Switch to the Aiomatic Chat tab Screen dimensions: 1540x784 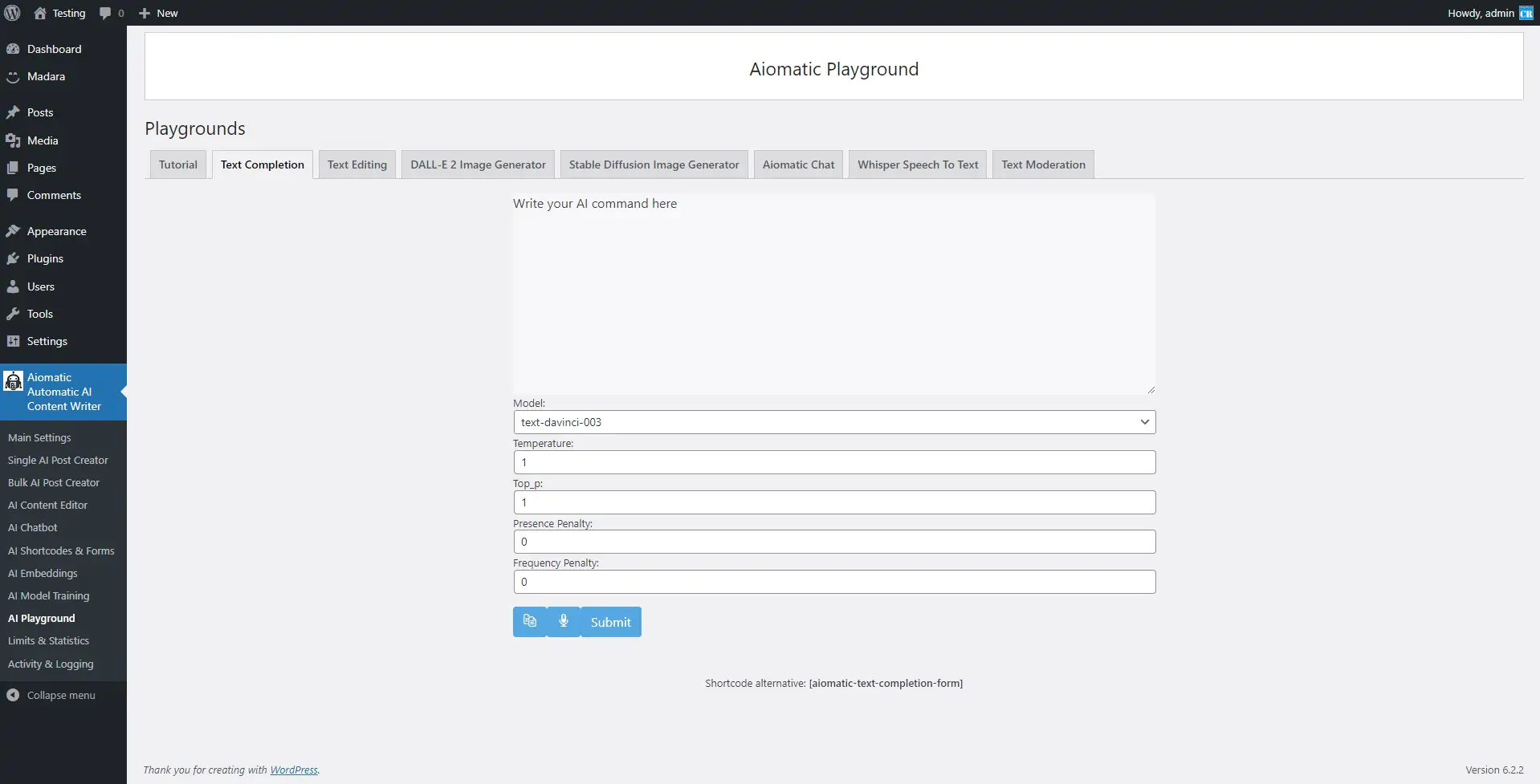click(x=798, y=165)
